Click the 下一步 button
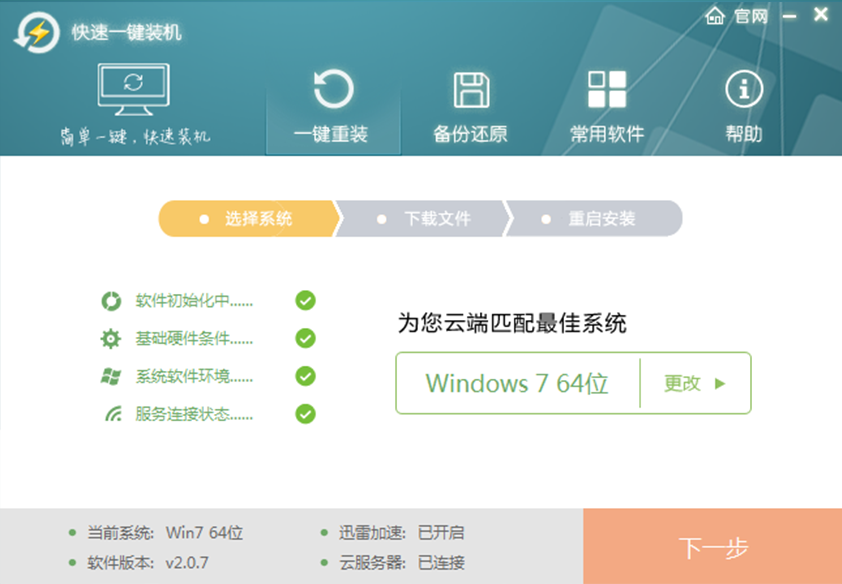Screen dimensions: 842x584 [713, 546]
